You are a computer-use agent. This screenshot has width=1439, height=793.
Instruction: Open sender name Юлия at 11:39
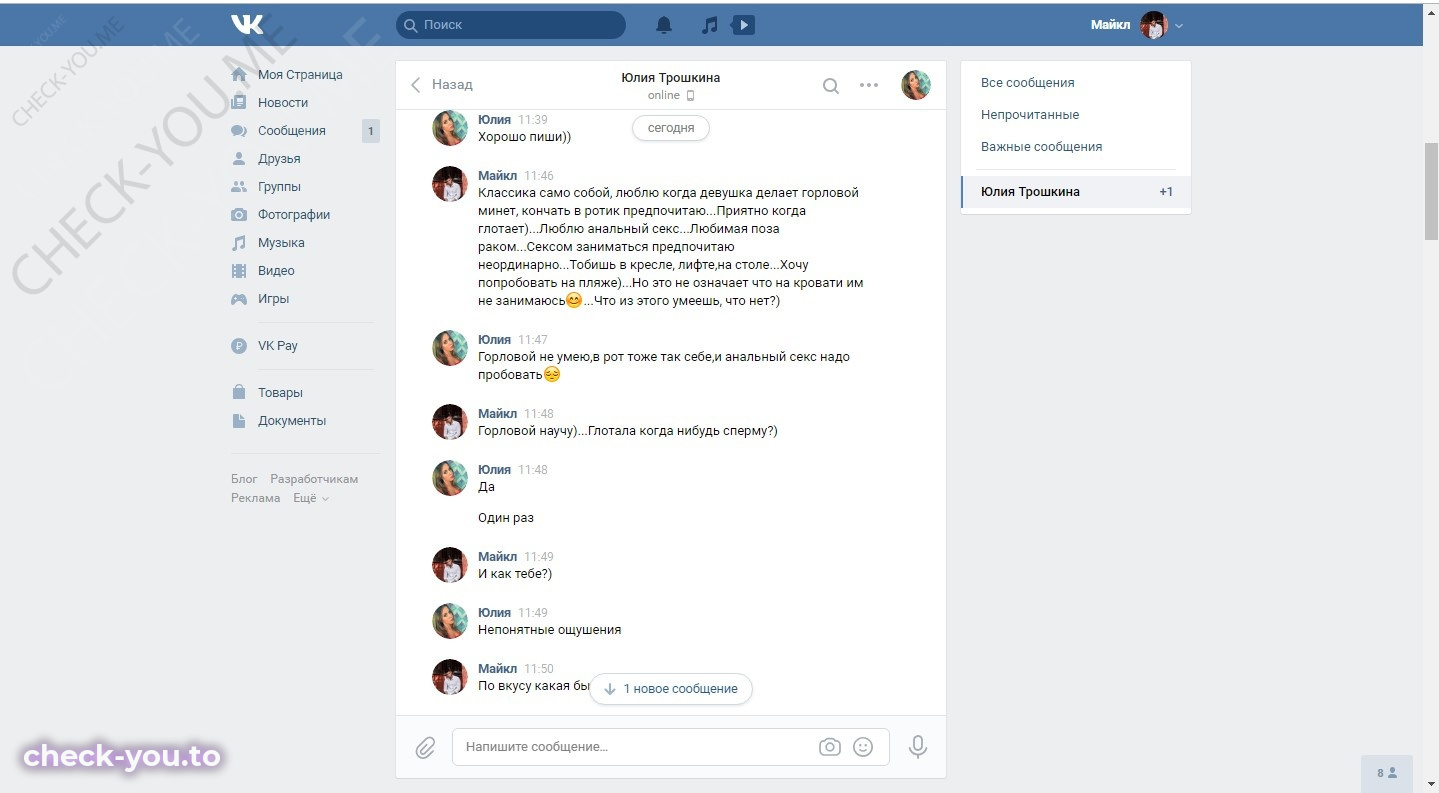[x=494, y=120]
